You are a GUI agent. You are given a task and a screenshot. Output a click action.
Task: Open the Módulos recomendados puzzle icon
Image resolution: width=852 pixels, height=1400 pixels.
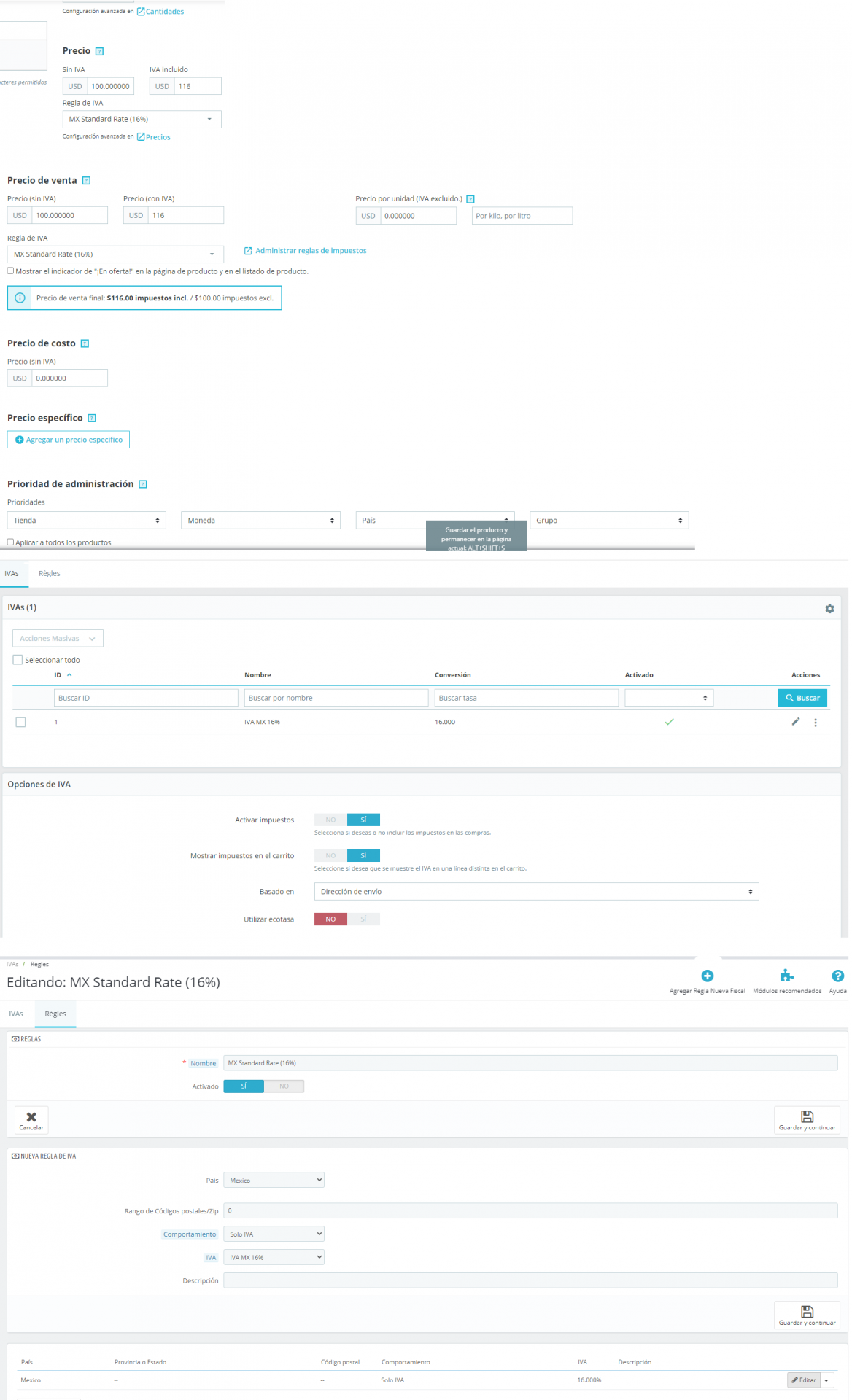pyautogui.click(x=787, y=976)
